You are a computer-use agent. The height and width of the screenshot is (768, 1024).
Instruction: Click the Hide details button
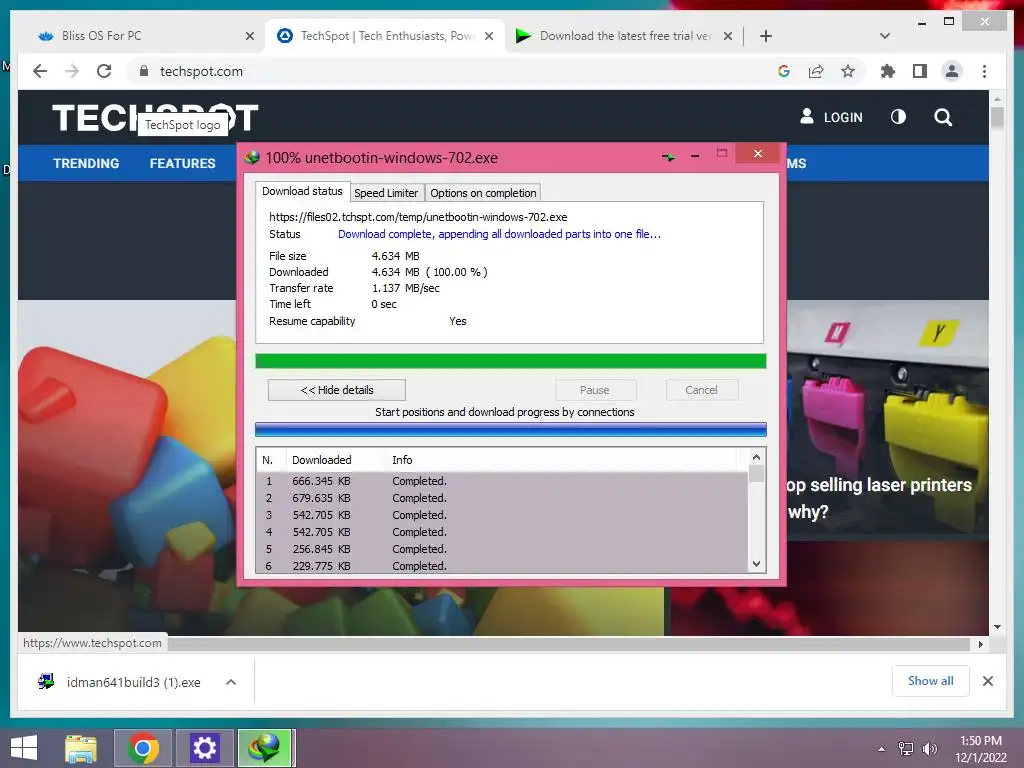pyautogui.click(x=336, y=390)
